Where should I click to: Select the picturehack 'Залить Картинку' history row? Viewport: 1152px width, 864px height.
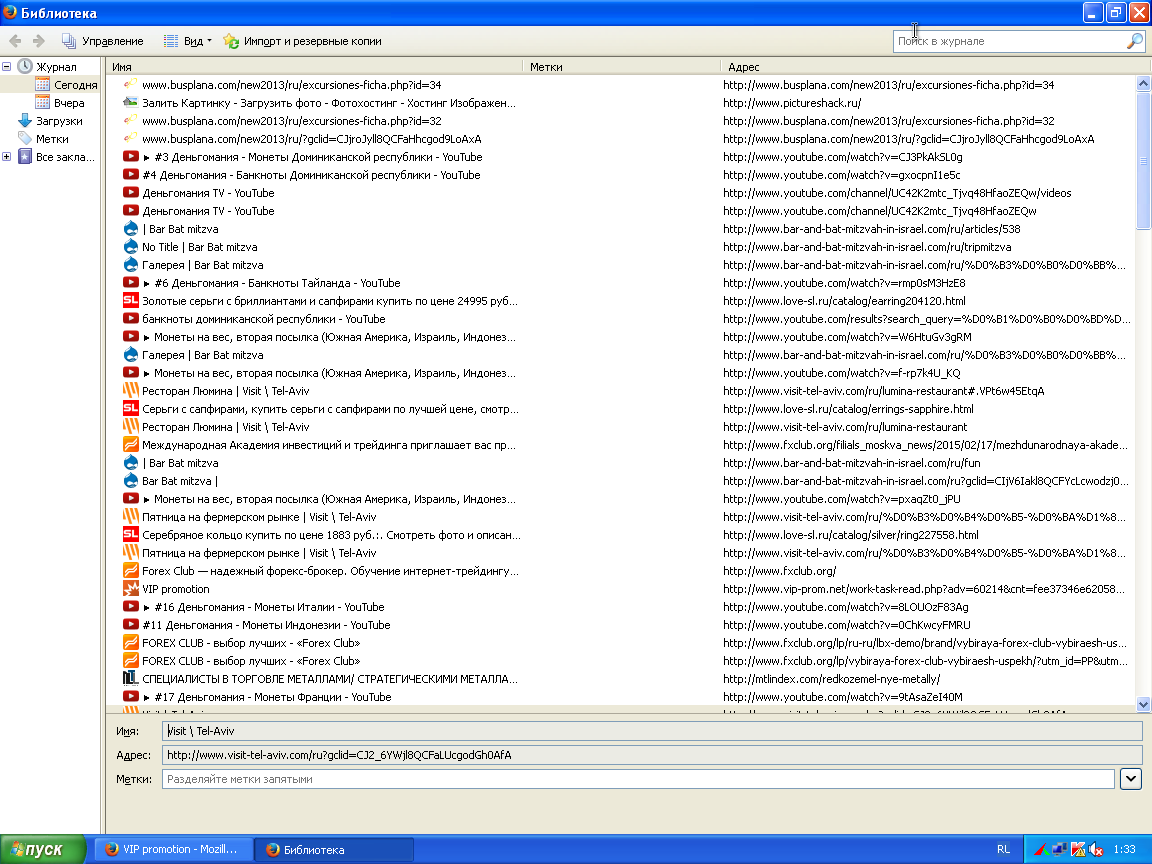[x=620, y=103]
